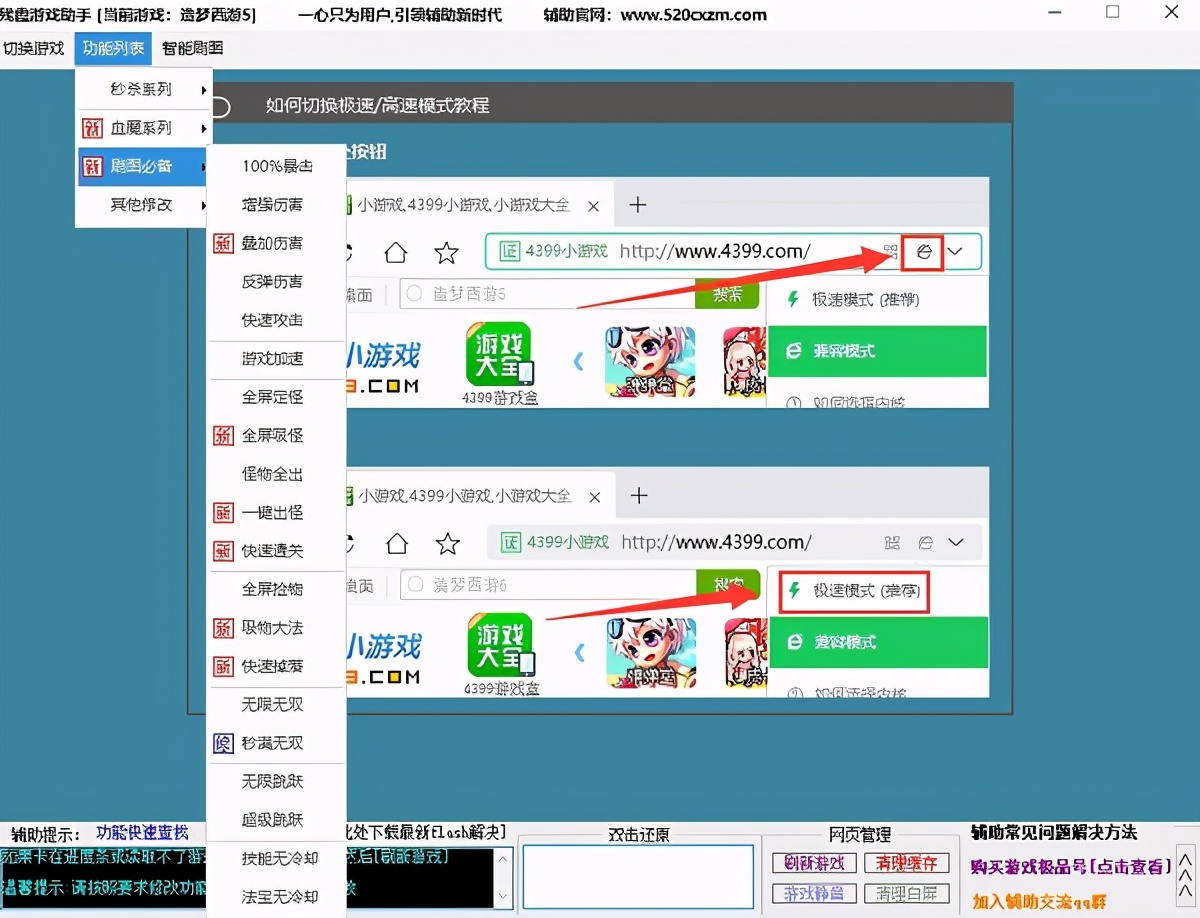This screenshot has height=918, width=1200.
Task: Click the red seal icon beside 血魔系列
Action: [x=94, y=128]
